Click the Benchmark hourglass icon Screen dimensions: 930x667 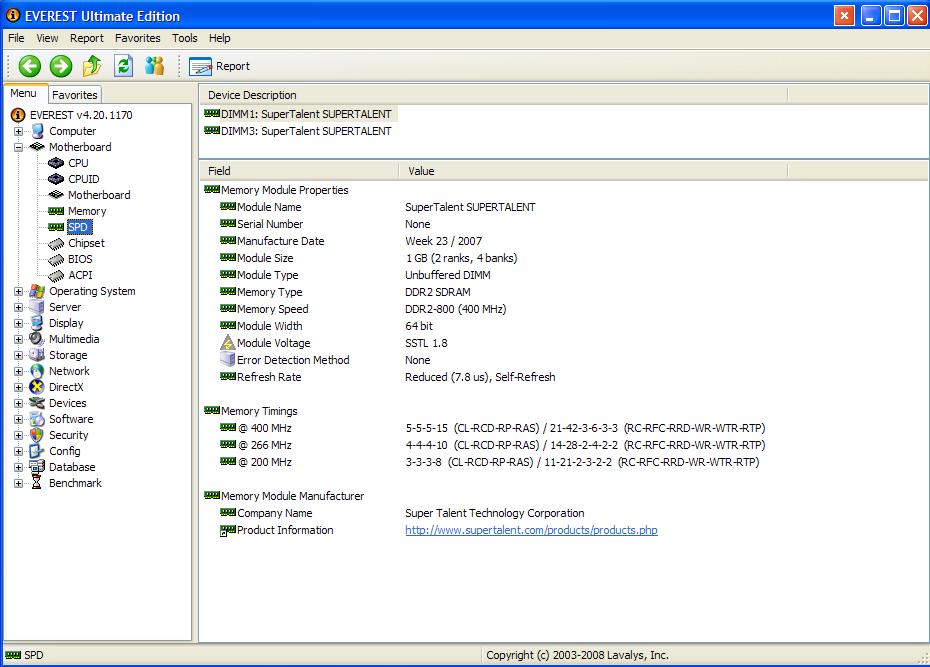pyautogui.click(x=37, y=483)
